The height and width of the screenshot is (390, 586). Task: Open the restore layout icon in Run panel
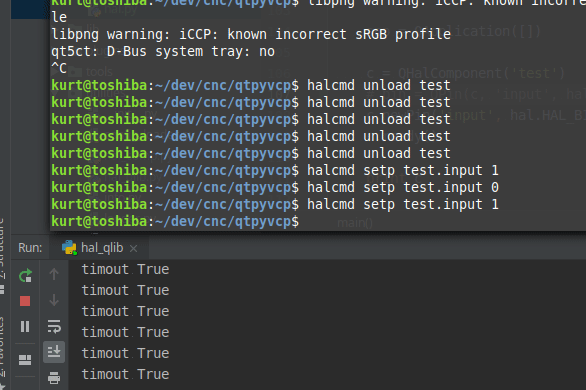(x=25, y=360)
